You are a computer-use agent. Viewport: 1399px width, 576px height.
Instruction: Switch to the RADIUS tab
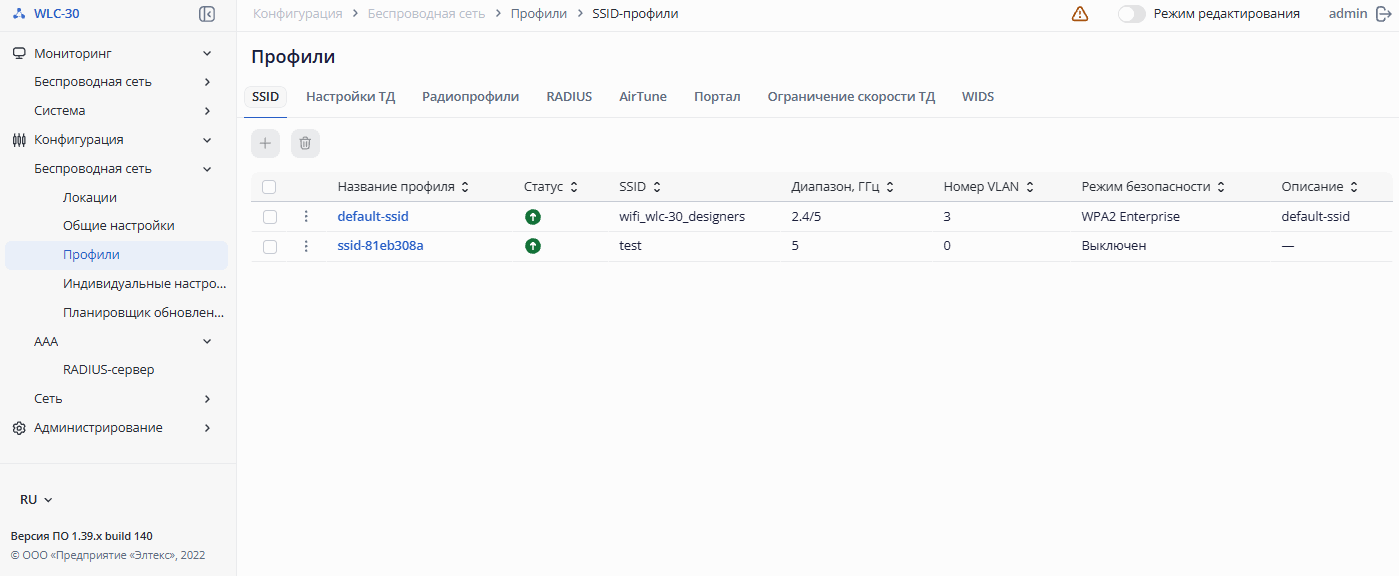tap(569, 97)
